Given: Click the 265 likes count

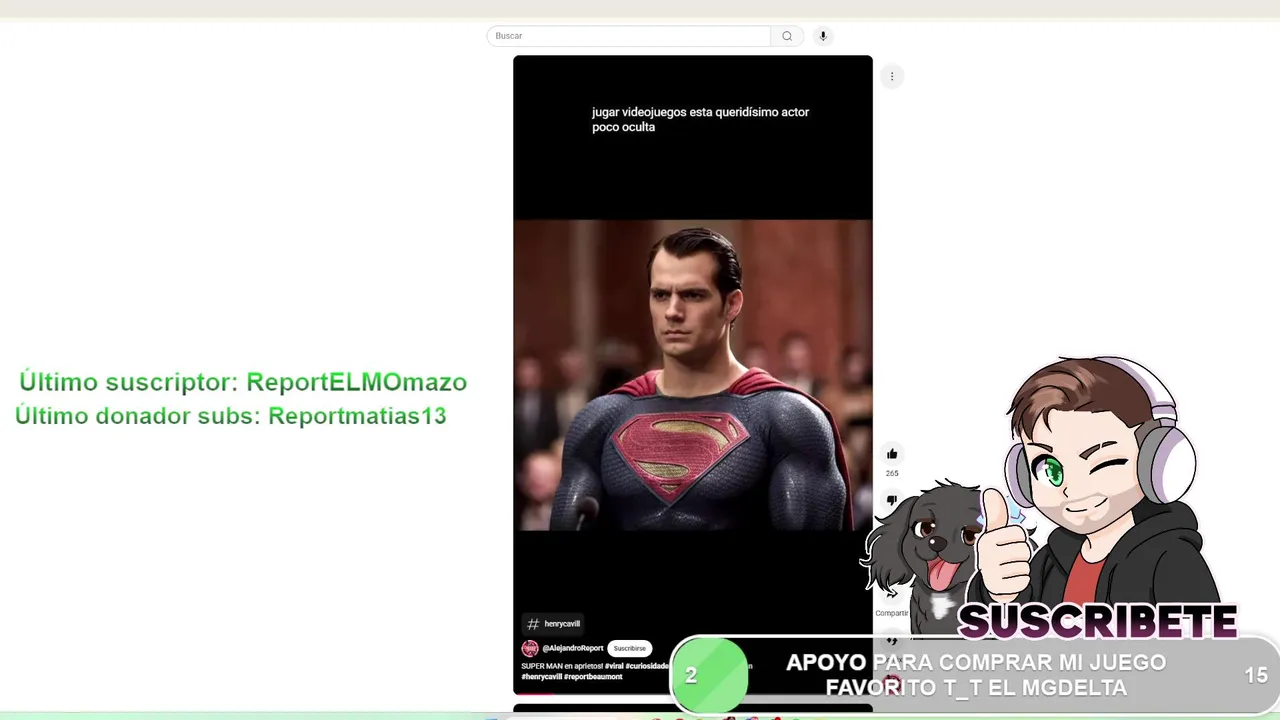Looking at the screenshot, I should pyautogui.click(x=892, y=473).
